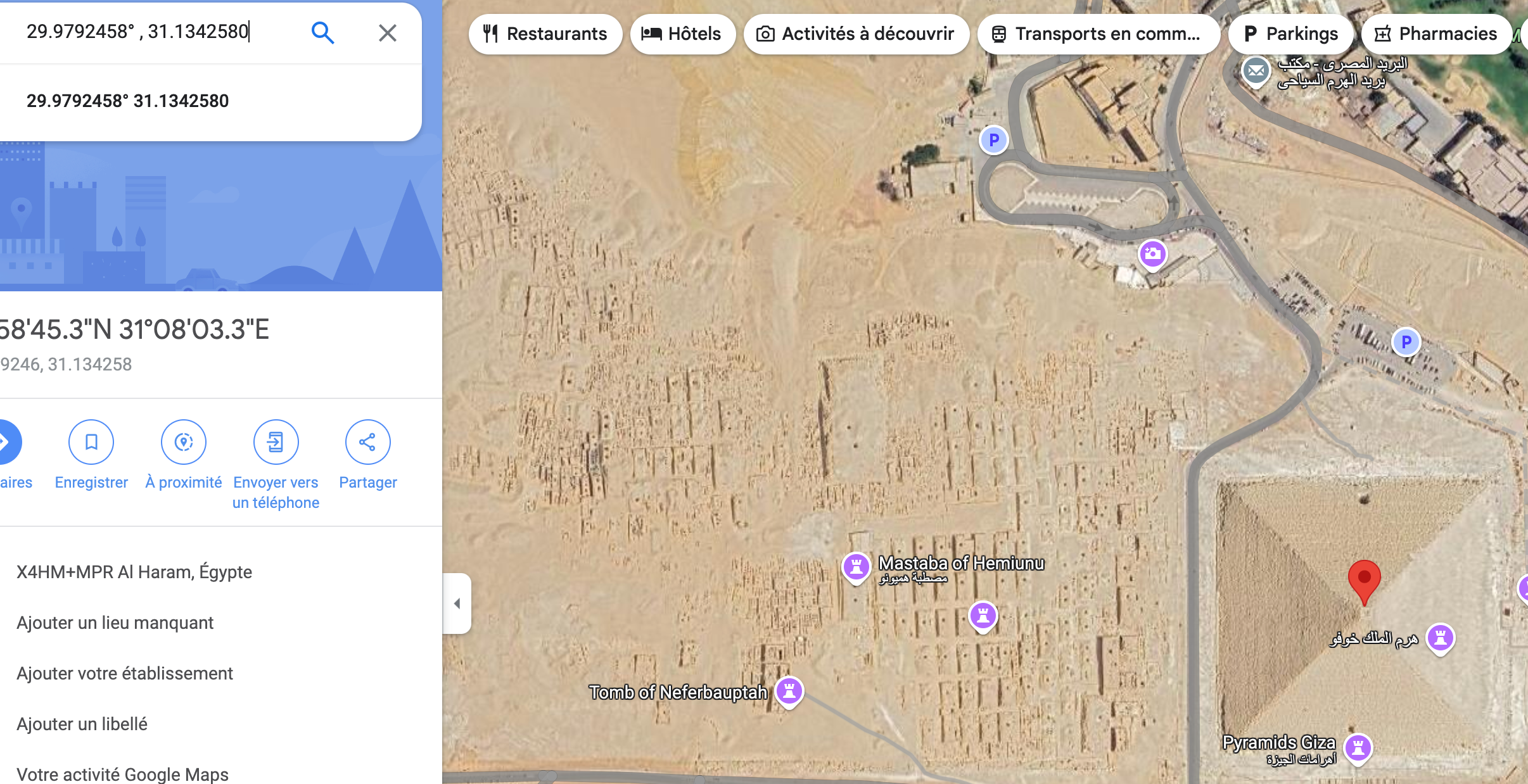1528x784 pixels.
Task: Show Activités à découvrir on the map
Action: tap(856, 34)
